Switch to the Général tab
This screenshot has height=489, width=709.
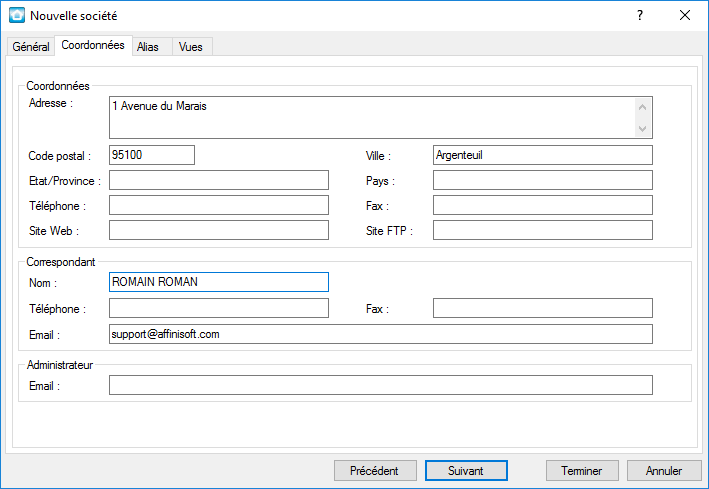31,47
